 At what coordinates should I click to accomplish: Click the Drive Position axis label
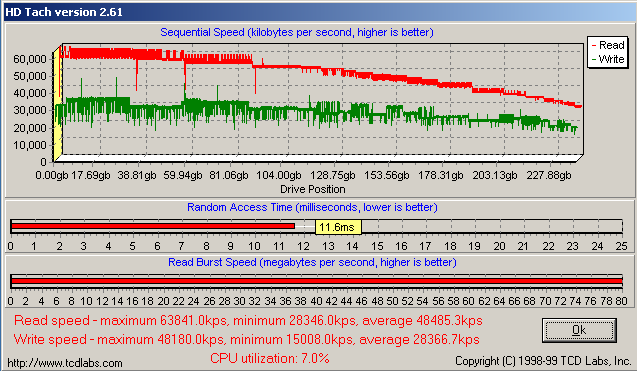coord(312,189)
